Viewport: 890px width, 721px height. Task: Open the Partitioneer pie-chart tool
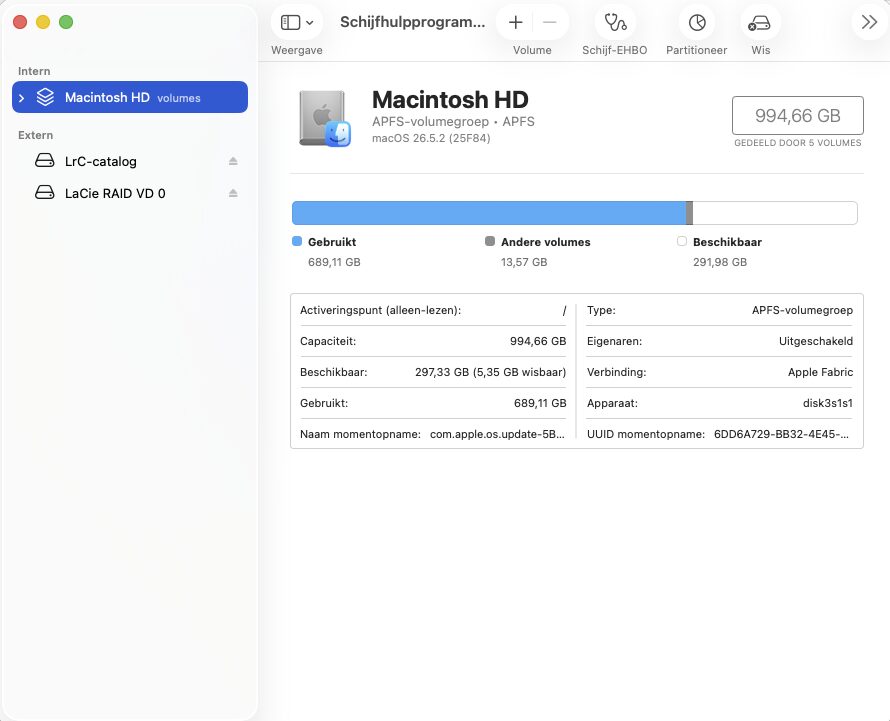[x=697, y=23]
